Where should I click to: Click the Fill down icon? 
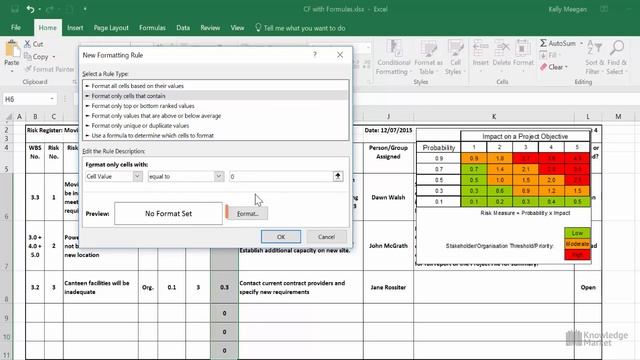543,55
